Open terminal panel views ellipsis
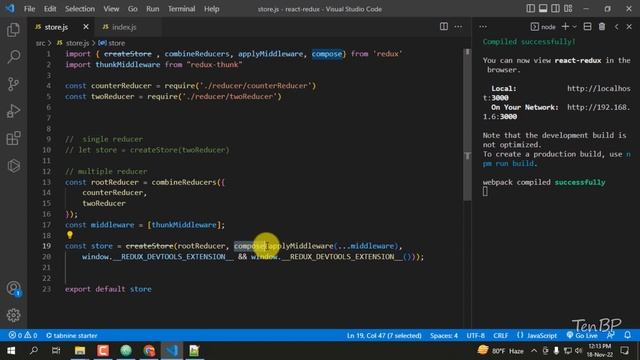This screenshot has width=640, height=360. click(483, 27)
